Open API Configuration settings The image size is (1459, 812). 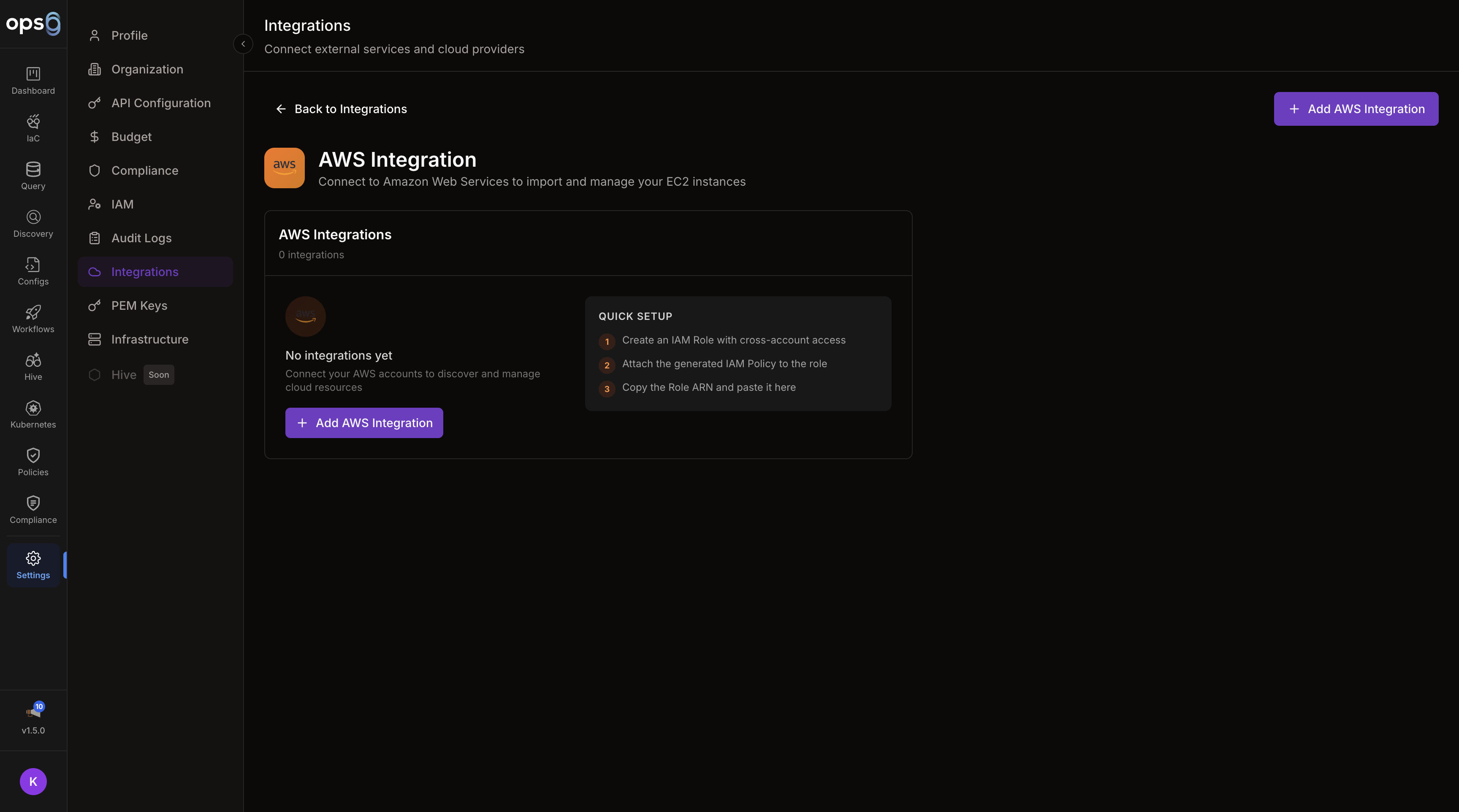coord(161,103)
